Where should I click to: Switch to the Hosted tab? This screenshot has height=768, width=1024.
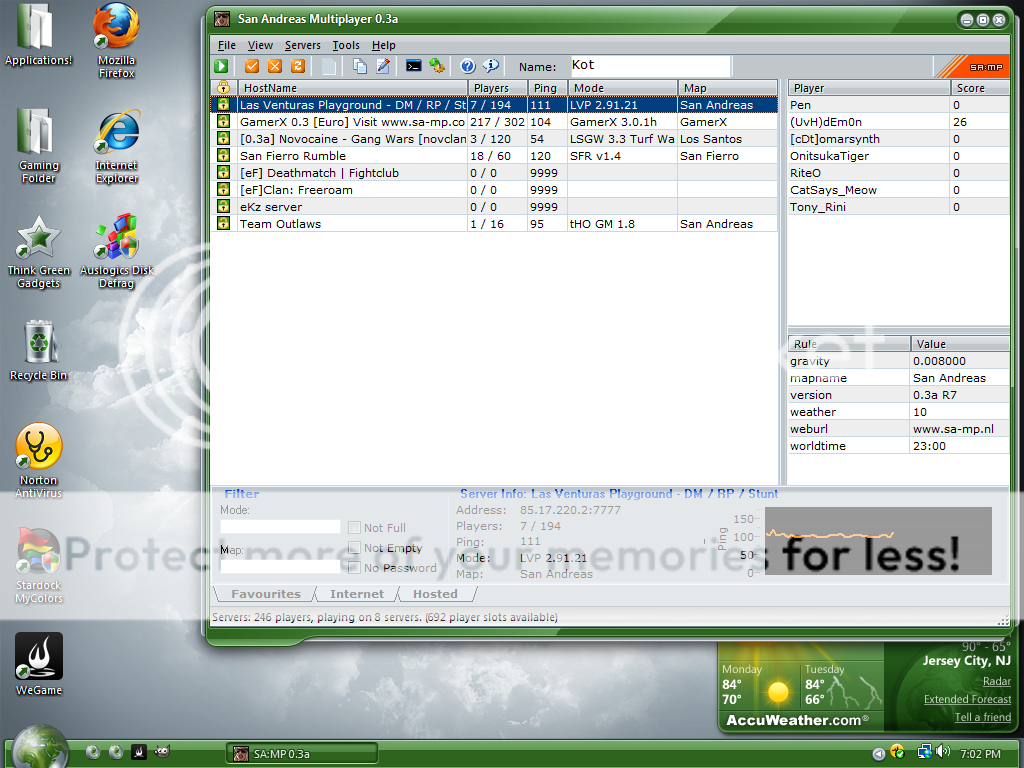click(x=435, y=593)
